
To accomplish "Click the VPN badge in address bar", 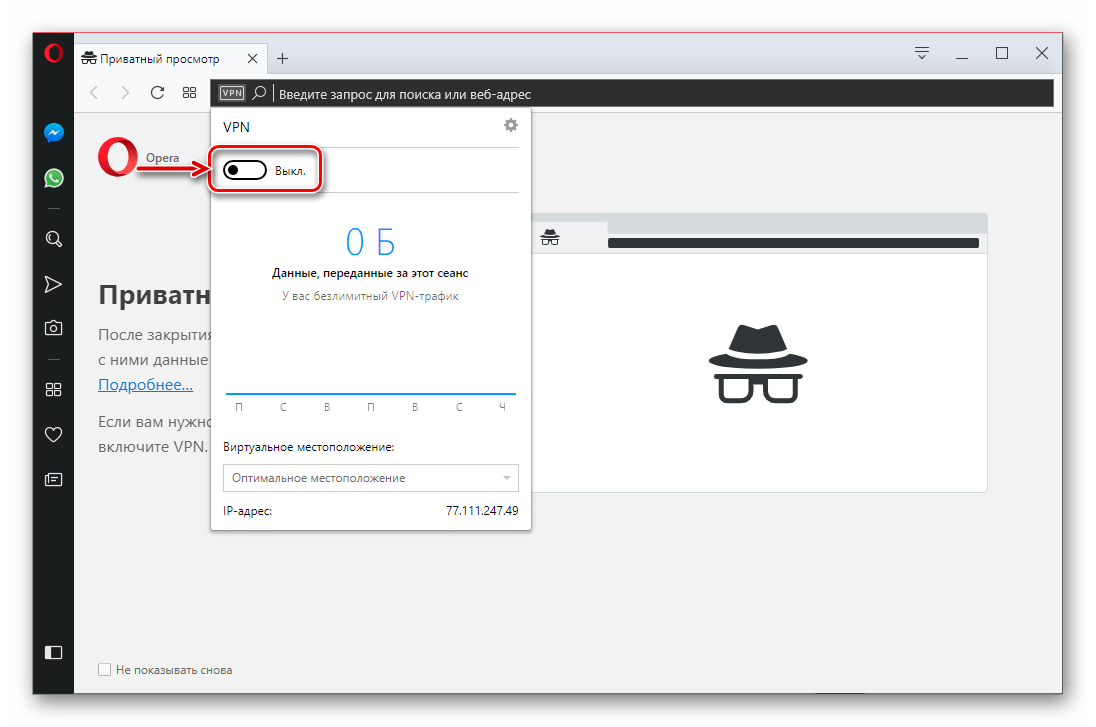I will click(232, 93).
